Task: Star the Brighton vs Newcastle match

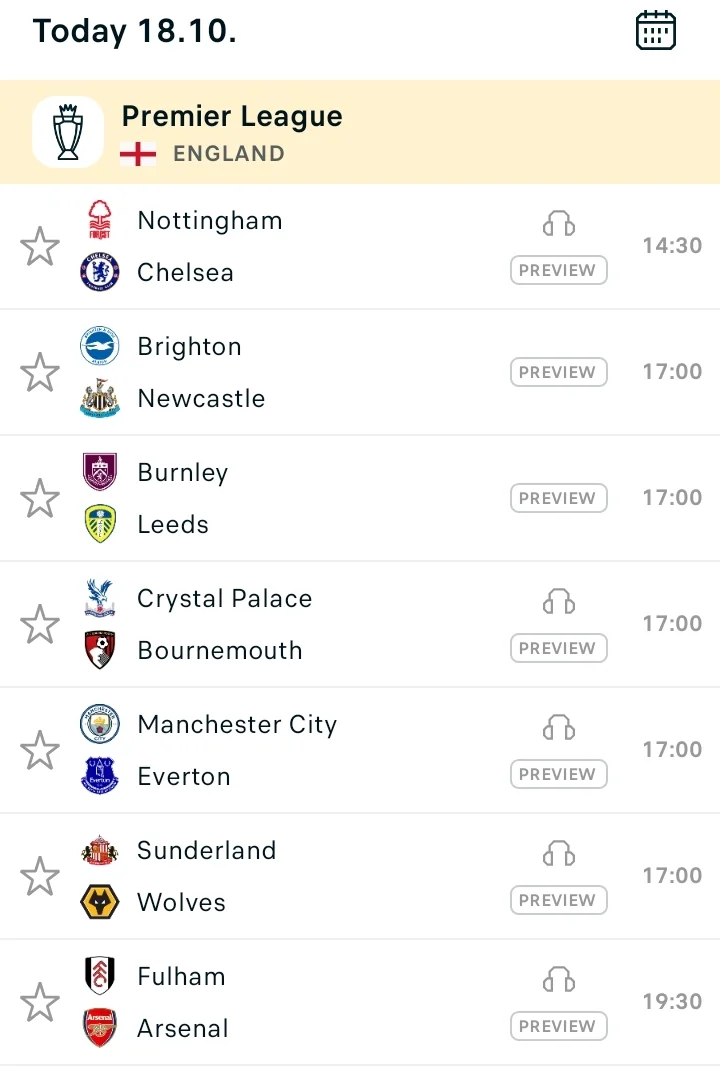Action: click(40, 372)
